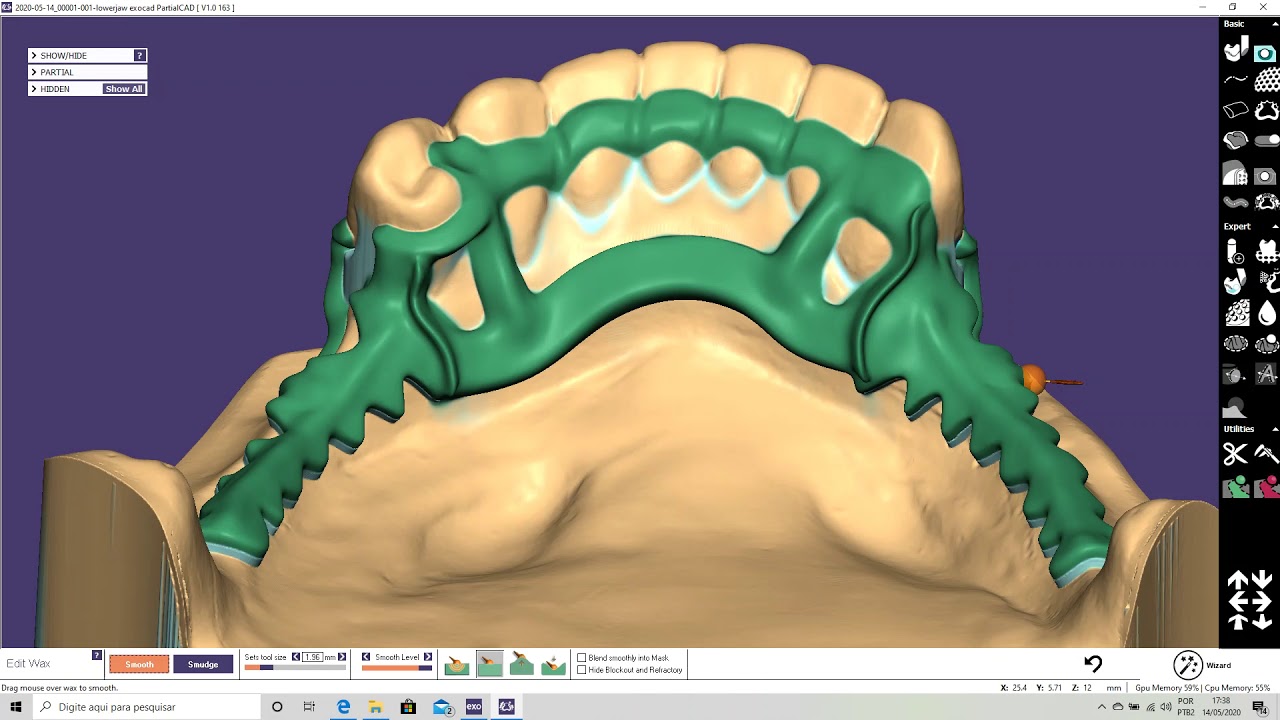Viewport: 1280px width, 720px height.
Task: Collapse the Expert tools section
Action: coord(1275,226)
